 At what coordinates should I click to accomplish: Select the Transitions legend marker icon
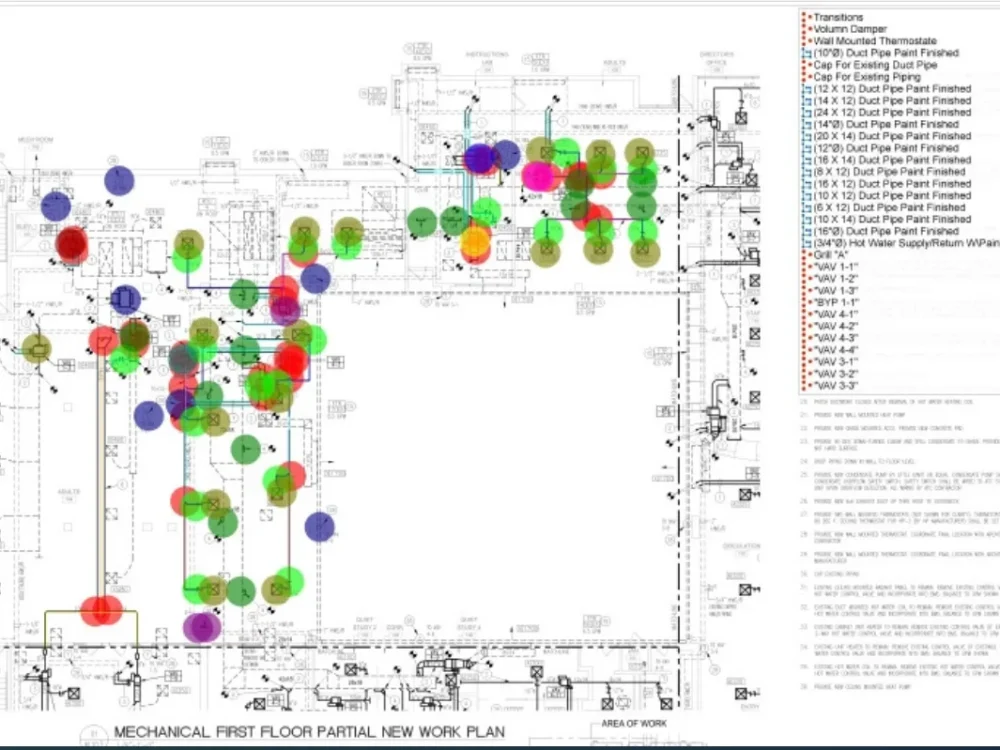[x=806, y=16]
